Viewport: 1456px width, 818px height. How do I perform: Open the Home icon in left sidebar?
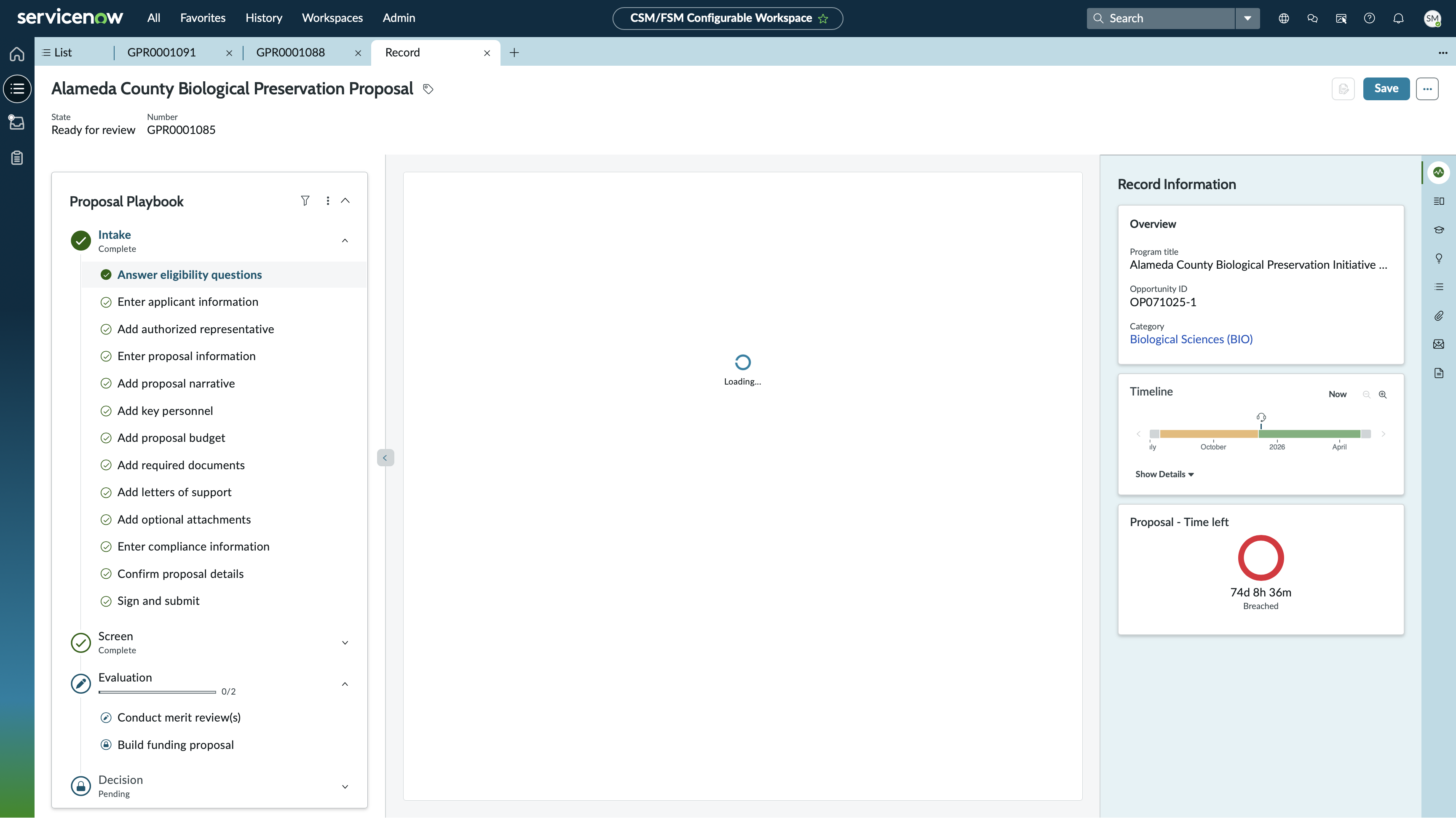click(x=17, y=53)
